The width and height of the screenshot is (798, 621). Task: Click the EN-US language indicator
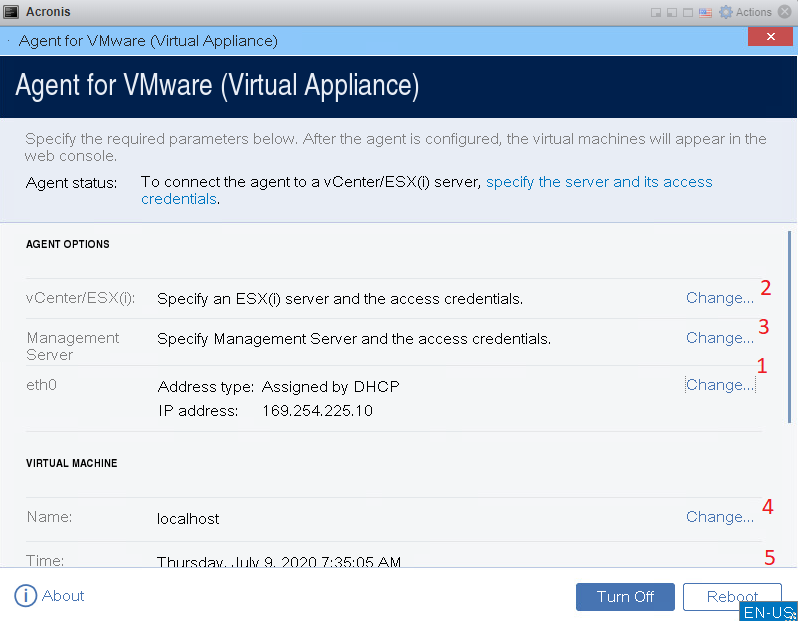pyautogui.click(x=768, y=612)
